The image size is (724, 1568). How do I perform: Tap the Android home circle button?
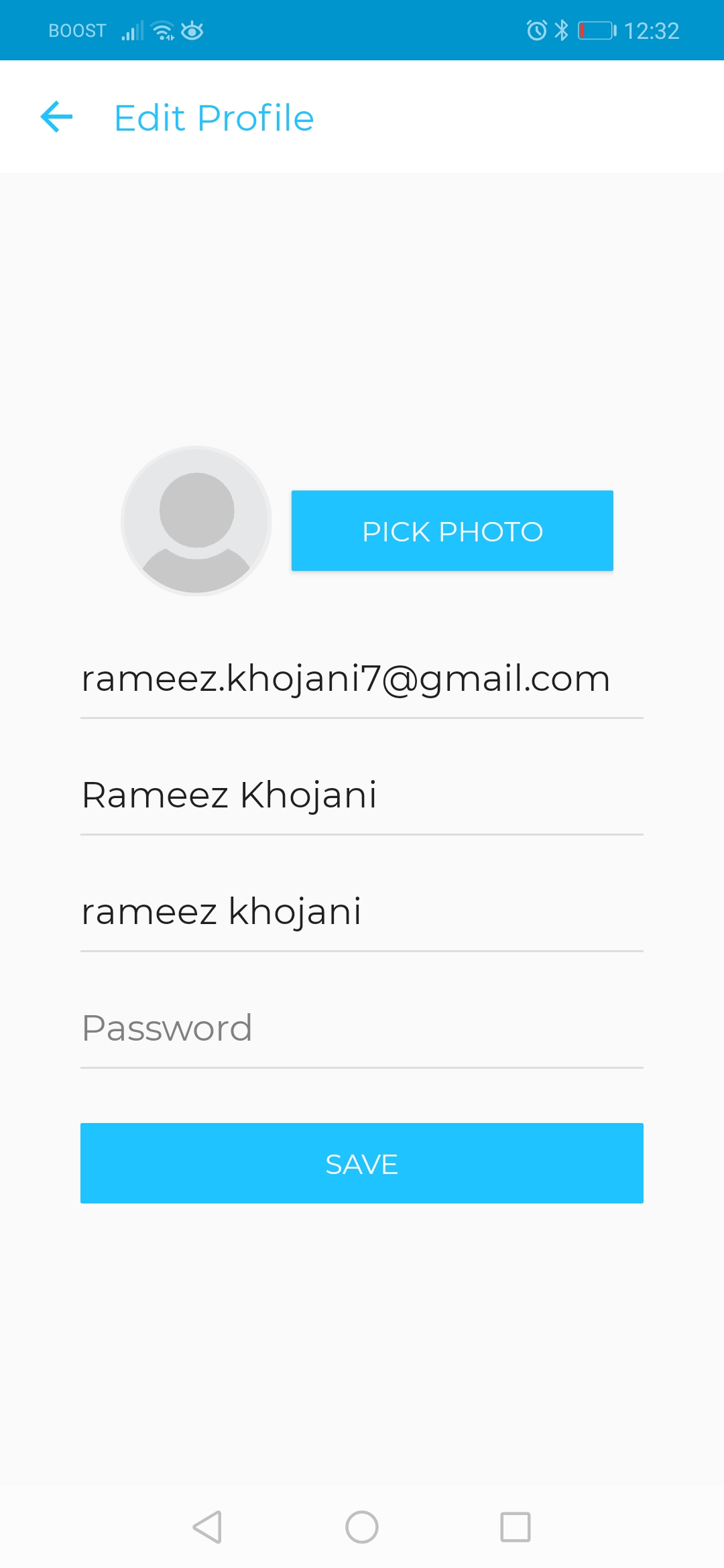tap(362, 1527)
